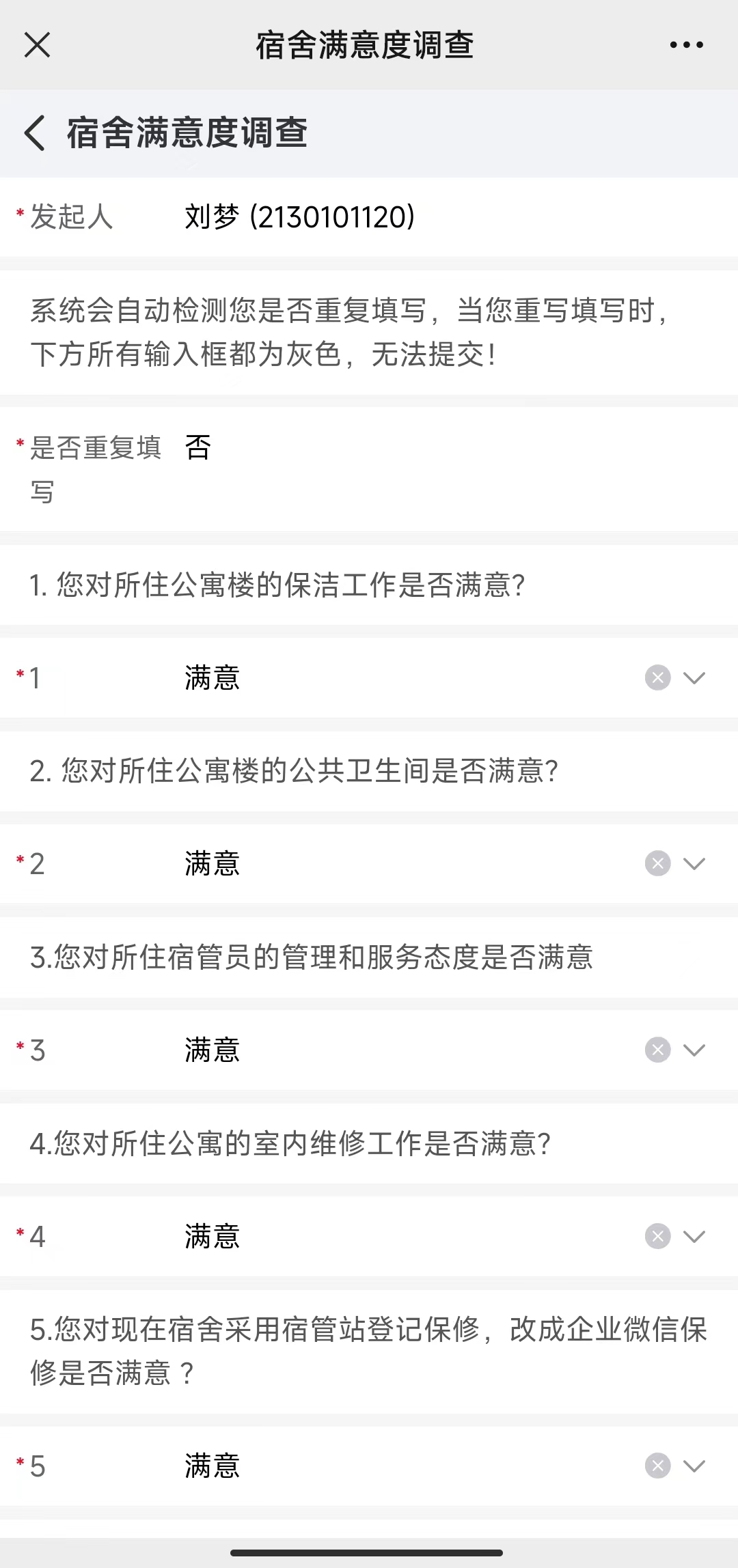
Task: Expand the dropdown arrow for question 5
Action: (694, 1466)
